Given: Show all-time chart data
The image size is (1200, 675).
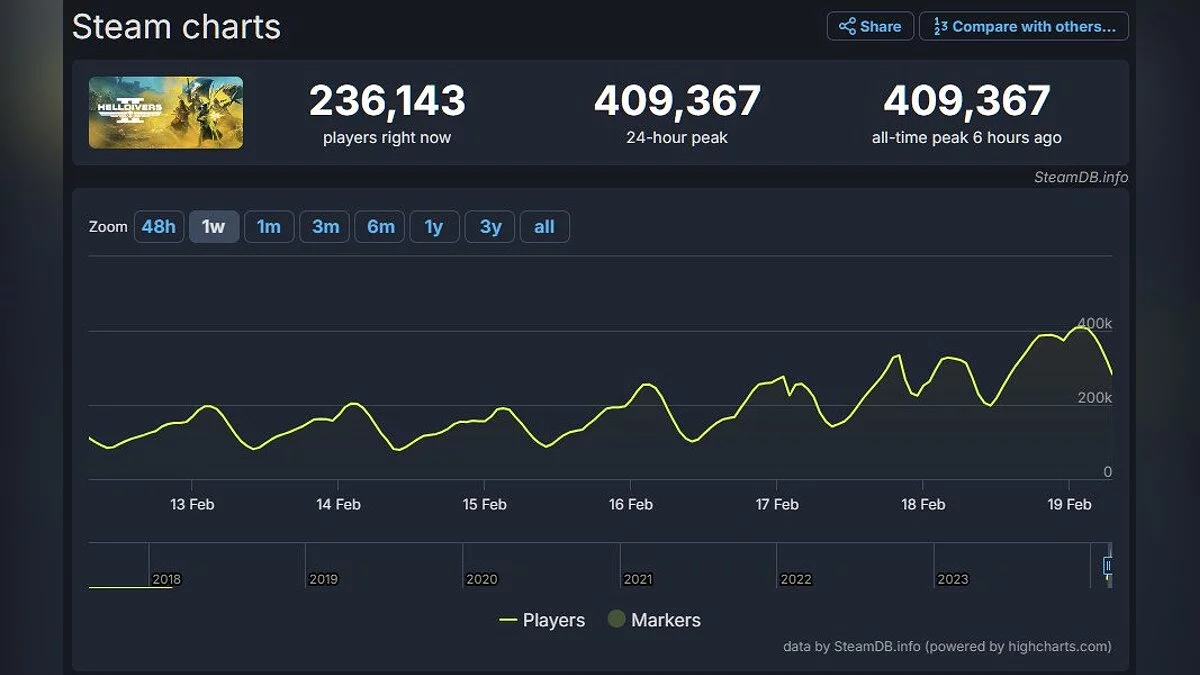Looking at the screenshot, I should pos(544,227).
